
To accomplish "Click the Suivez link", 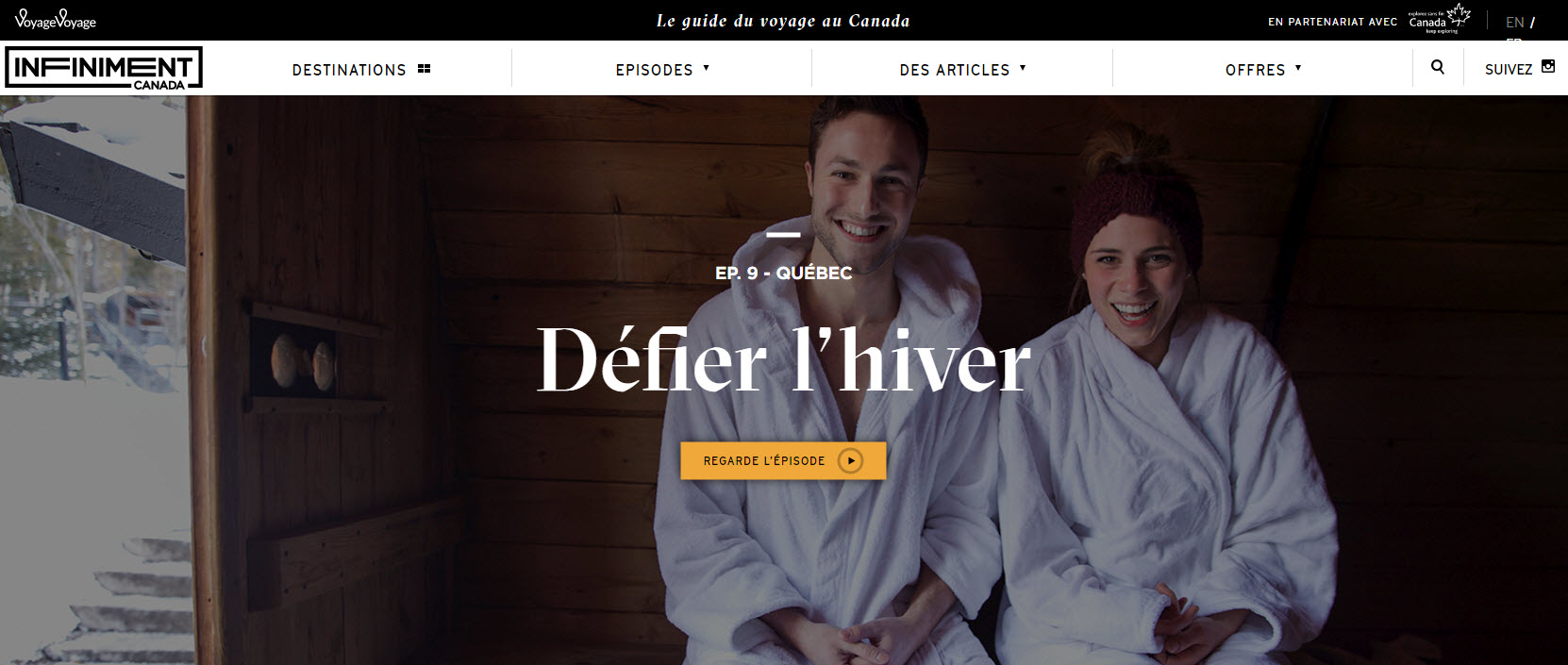I will (x=1508, y=70).
